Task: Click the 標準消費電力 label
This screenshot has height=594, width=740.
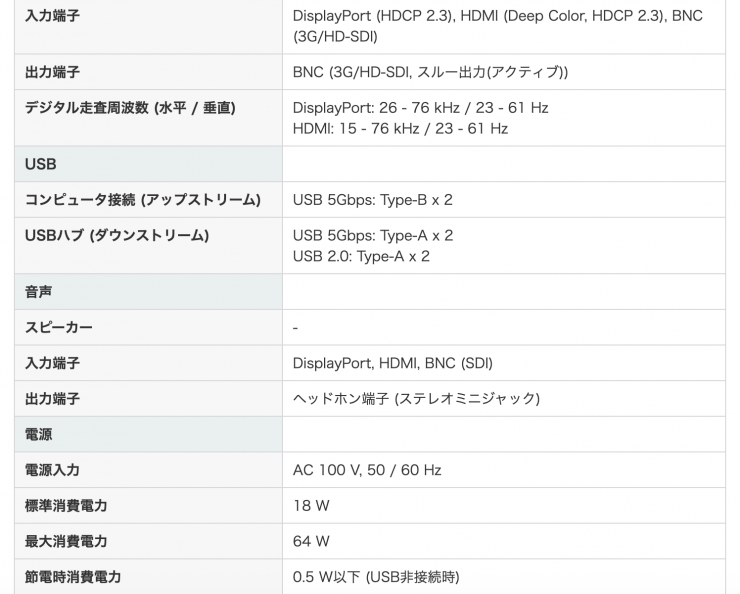Action: [66, 506]
